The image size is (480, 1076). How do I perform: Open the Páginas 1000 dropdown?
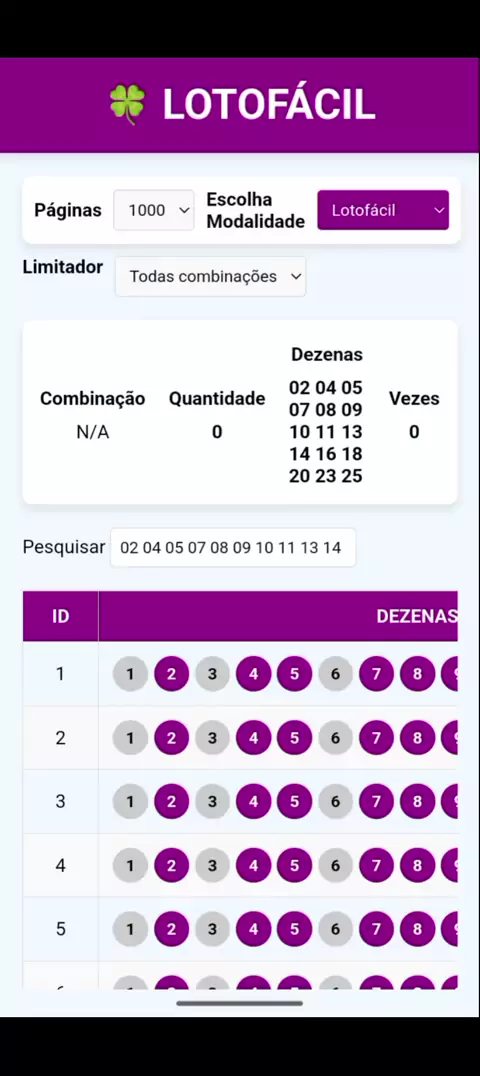click(154, 210)
